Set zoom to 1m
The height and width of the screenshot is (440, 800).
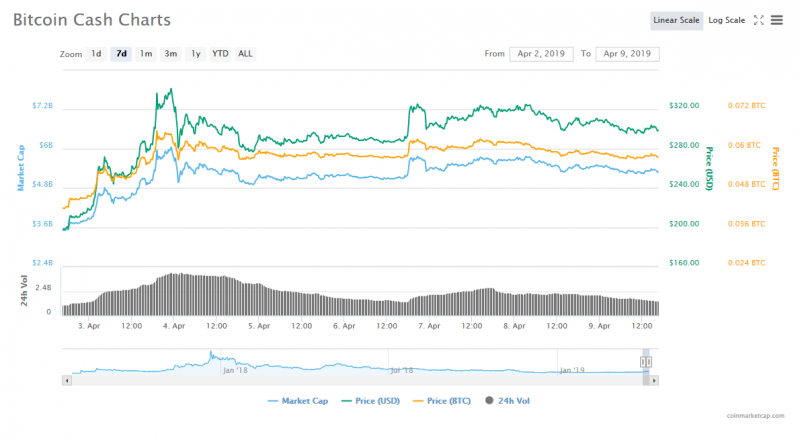click(x=146, y=54)
